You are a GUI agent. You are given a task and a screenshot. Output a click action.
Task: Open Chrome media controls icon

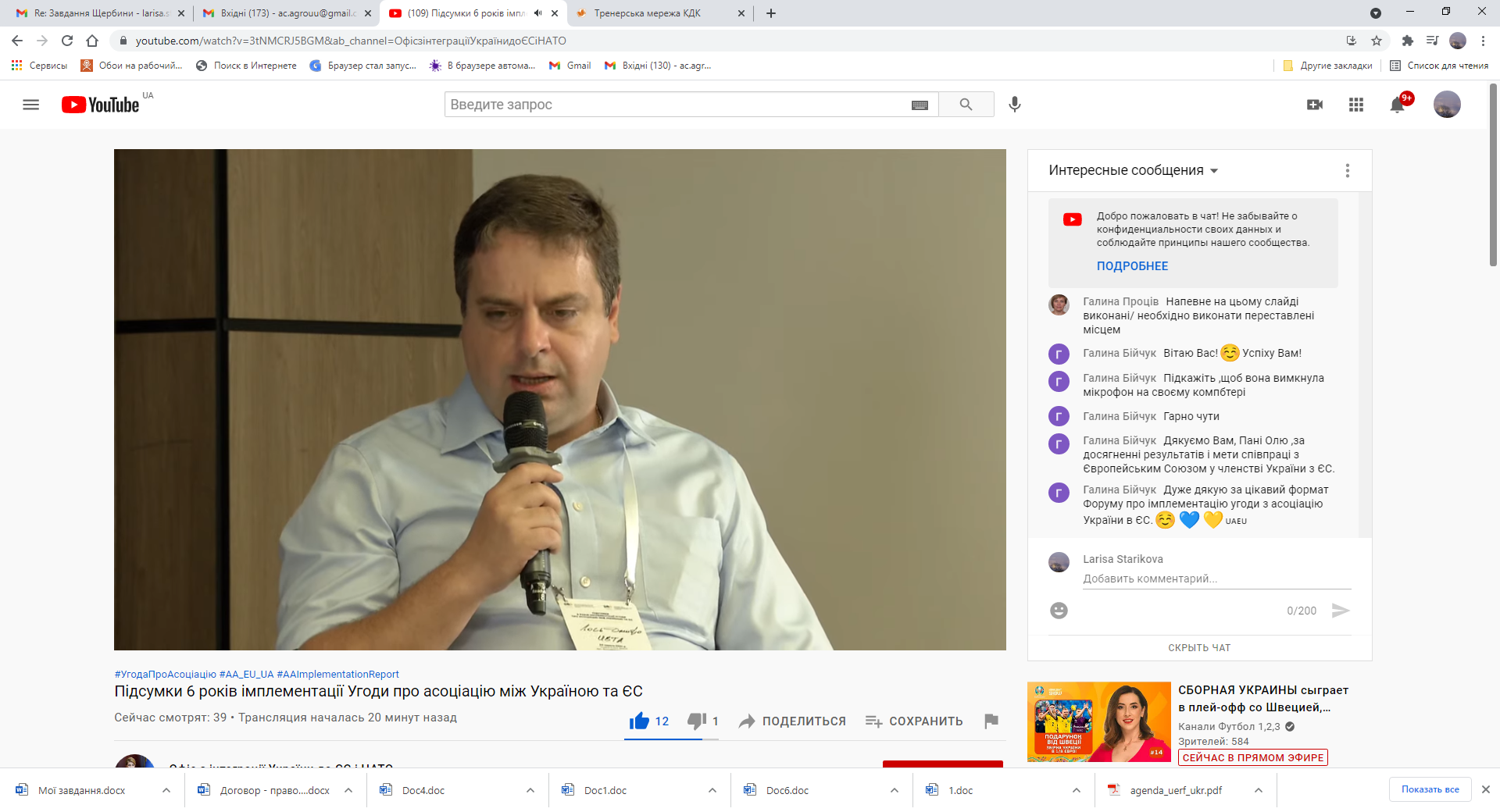click(1432, 41)
